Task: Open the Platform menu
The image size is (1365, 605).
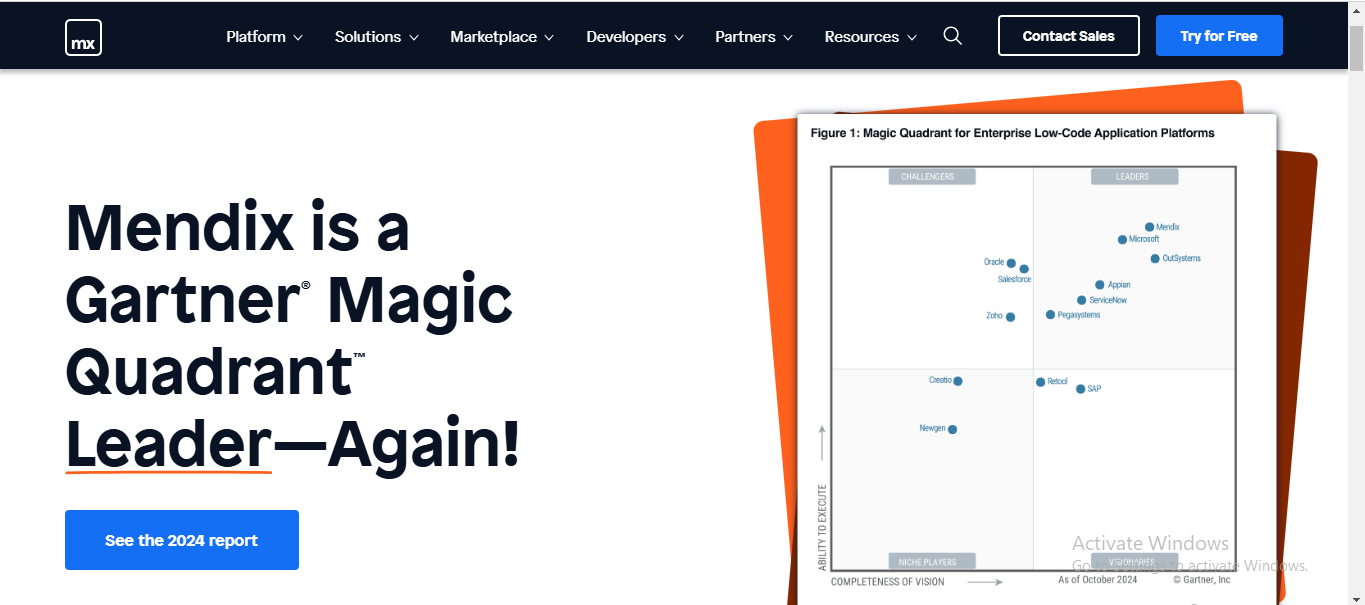Action: 264,37
